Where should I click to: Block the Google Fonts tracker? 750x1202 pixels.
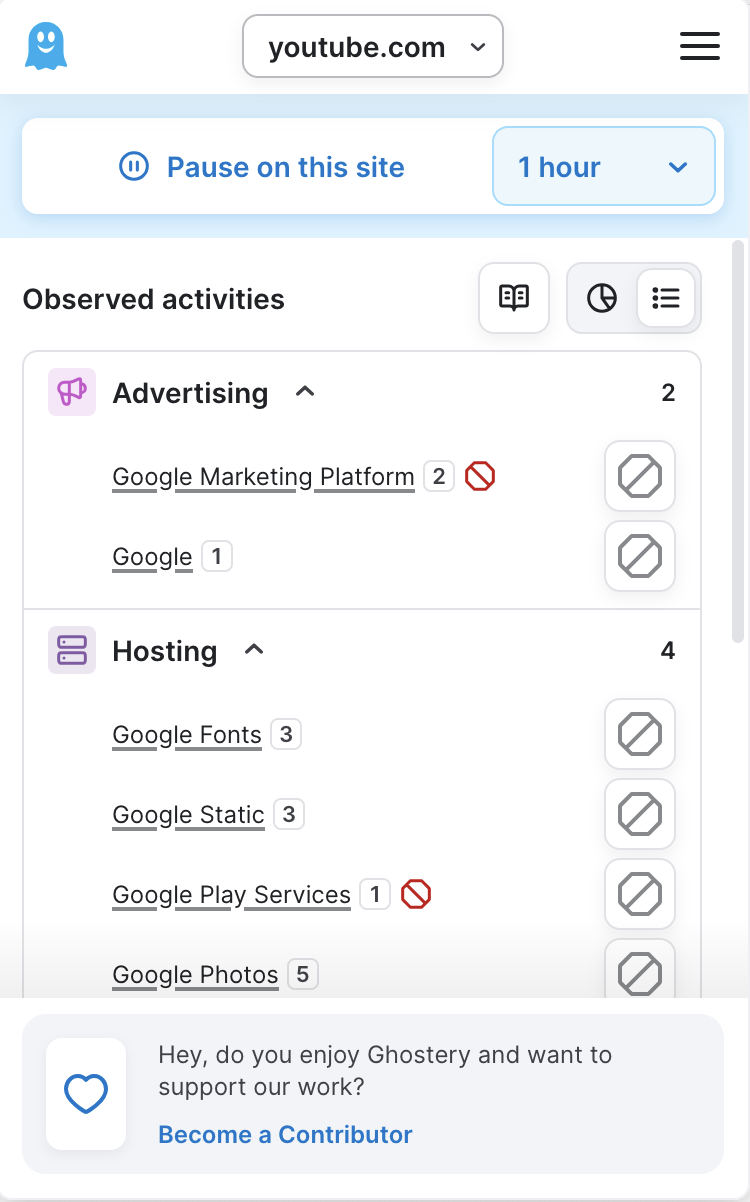coord(639,734)
